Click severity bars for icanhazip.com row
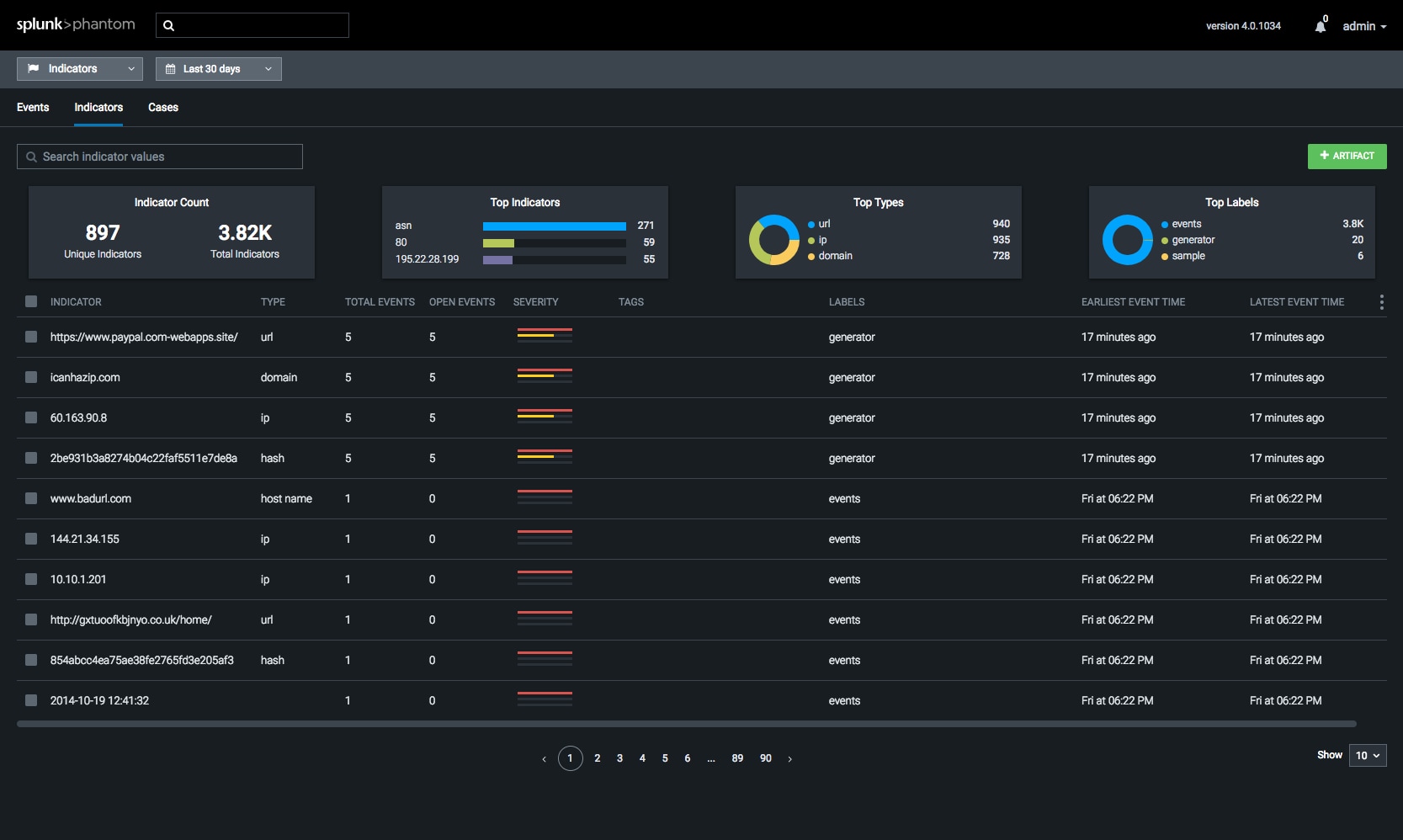 (x=545, y=376)
